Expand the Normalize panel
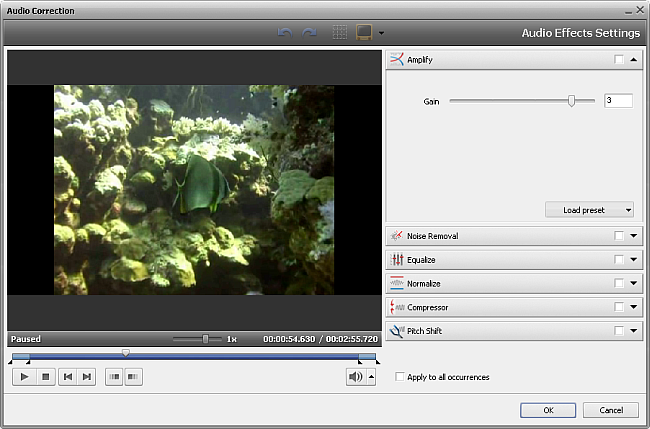The width and height of the screenshot is (650, 429). (x=633, y=284)
